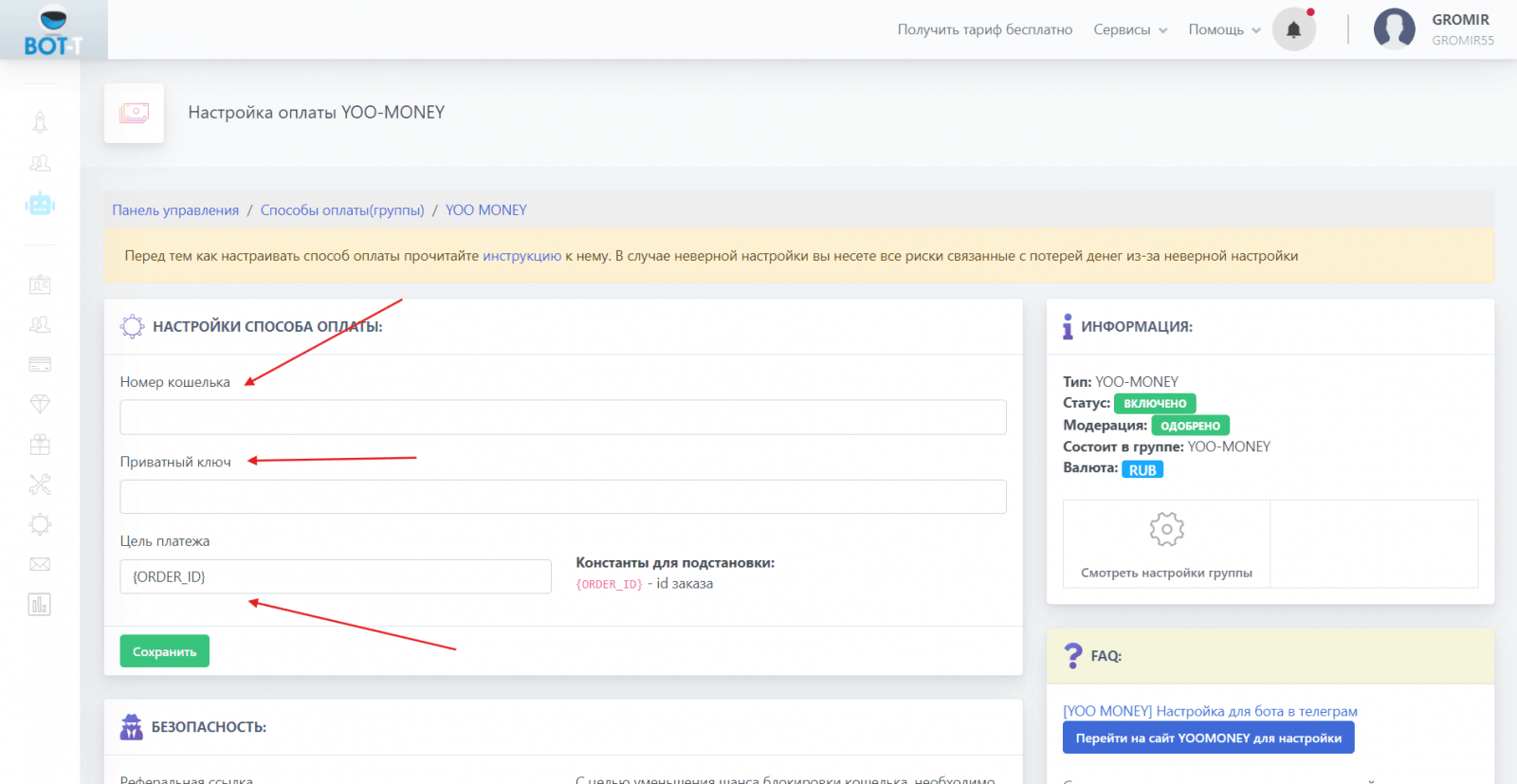Open the инструкцию link in warning
The image size is (1517, 784).
522,256
